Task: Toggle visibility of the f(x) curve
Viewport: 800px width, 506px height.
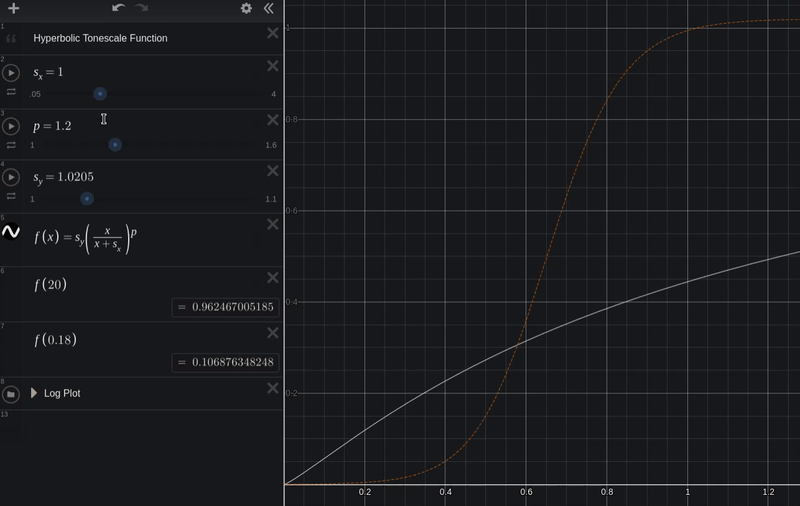Action: point(11,232)
